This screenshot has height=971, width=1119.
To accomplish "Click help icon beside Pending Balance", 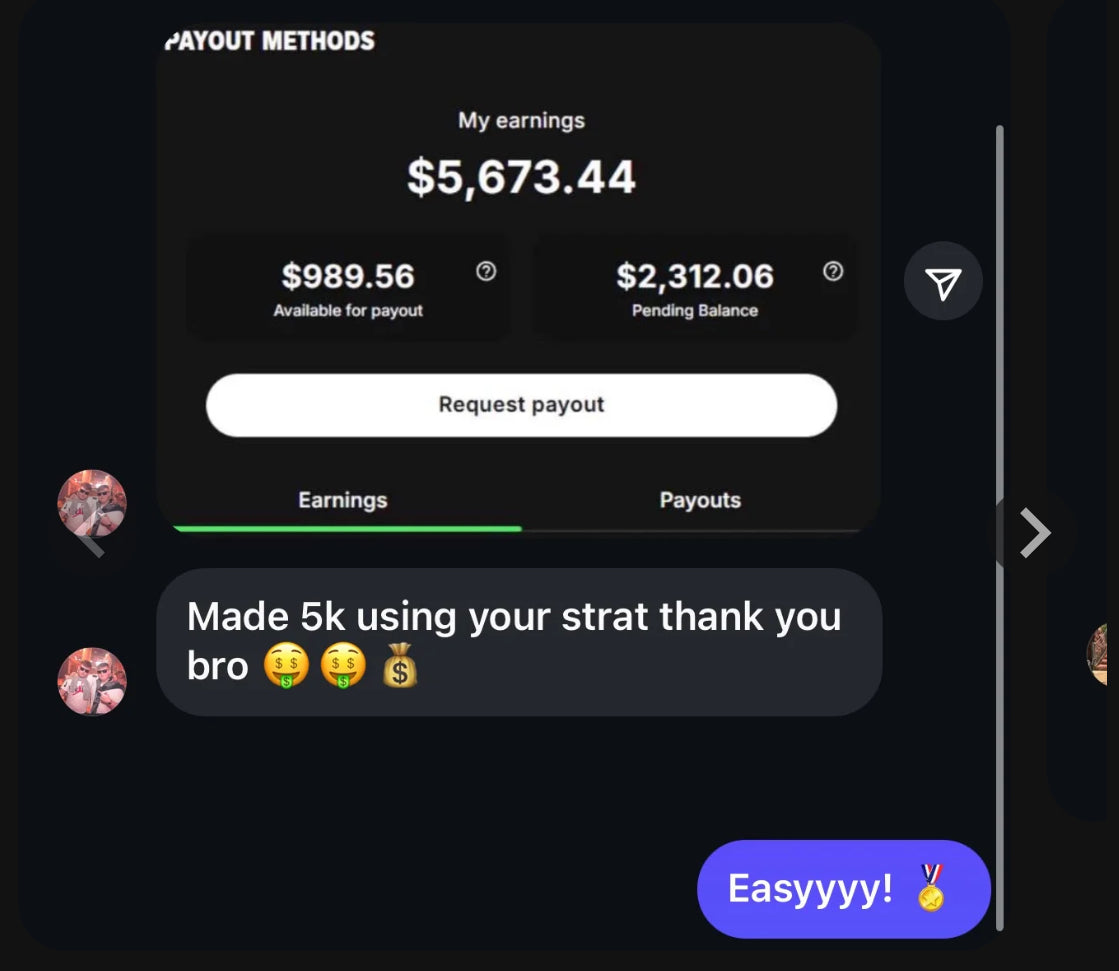I will click(x=833, y=271).
